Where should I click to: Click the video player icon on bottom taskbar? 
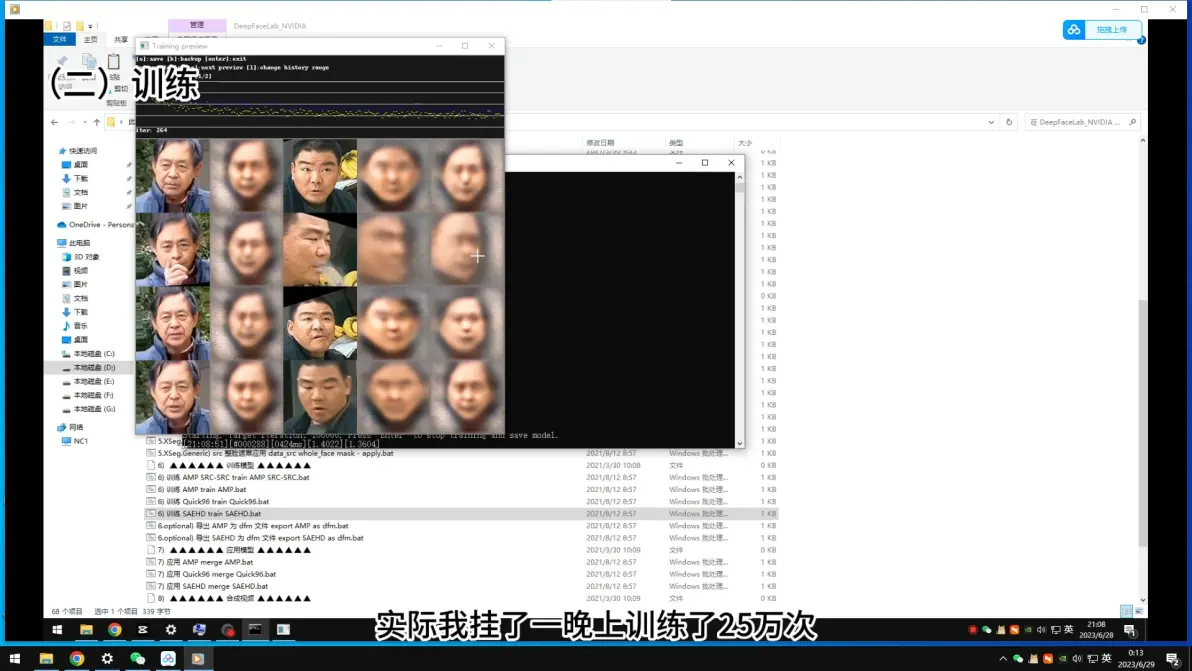[198, 659]
